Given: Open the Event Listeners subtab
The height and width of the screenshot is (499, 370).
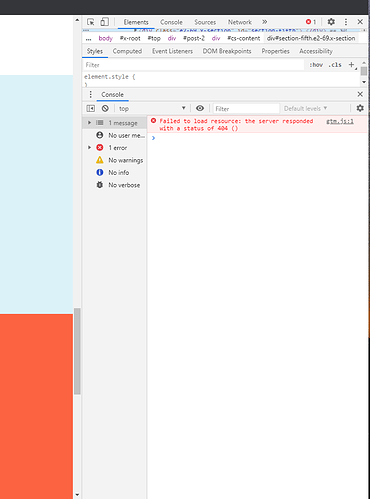Looking at the screenshot, I should (x=172, y=51).
